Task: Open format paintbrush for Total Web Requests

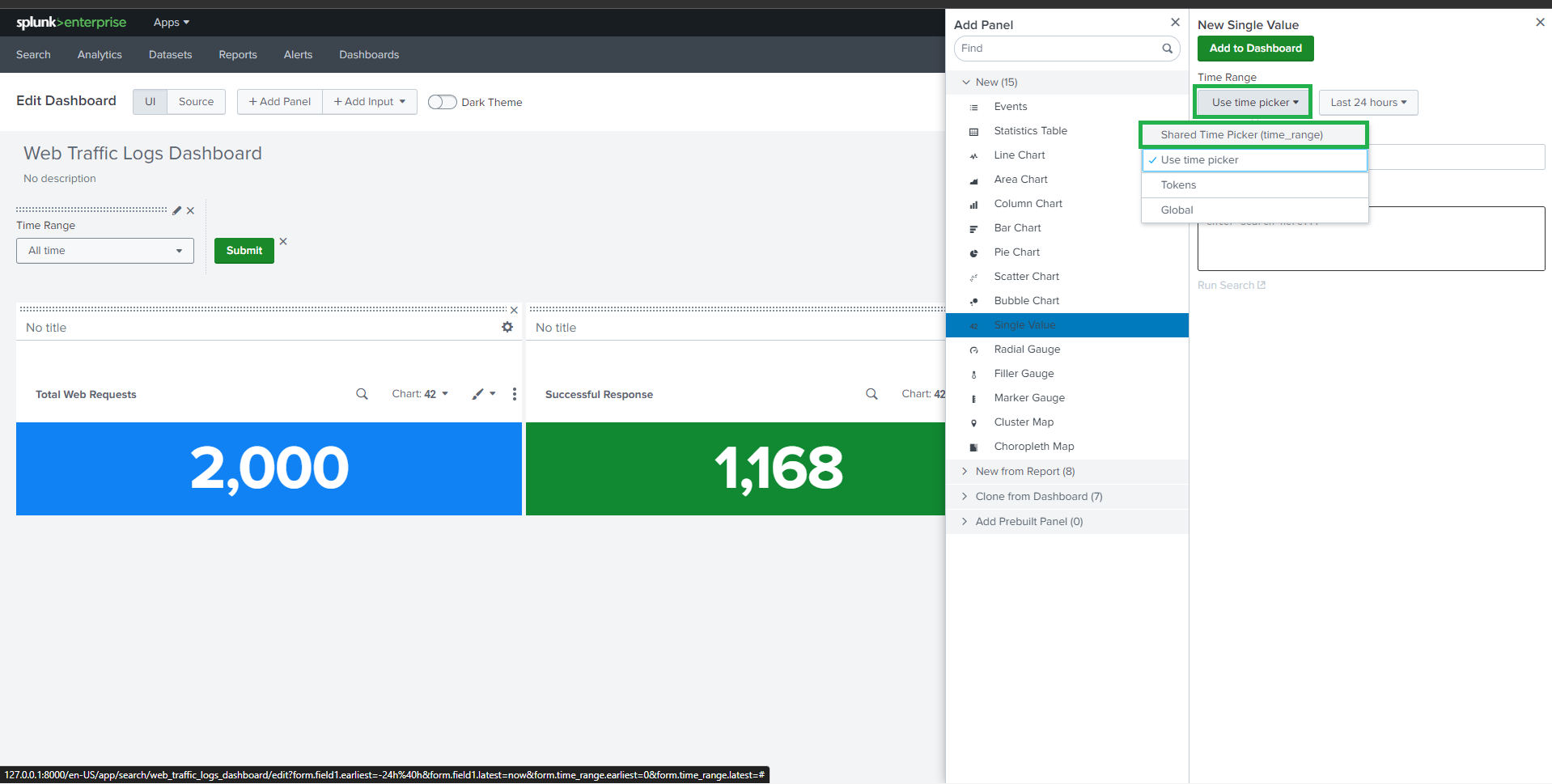Action: pyautogui.click(x=484, y=394)
